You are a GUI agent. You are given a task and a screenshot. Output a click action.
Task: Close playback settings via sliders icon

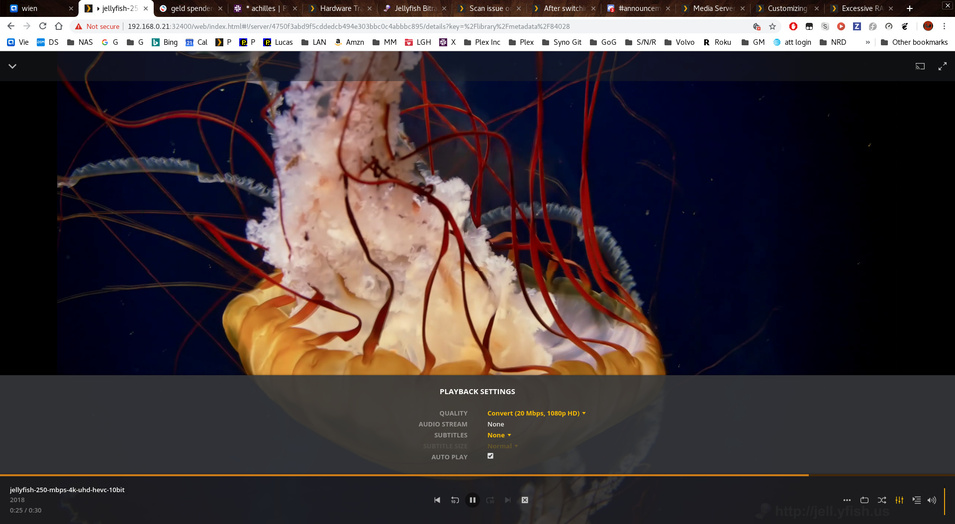[899, 500]
